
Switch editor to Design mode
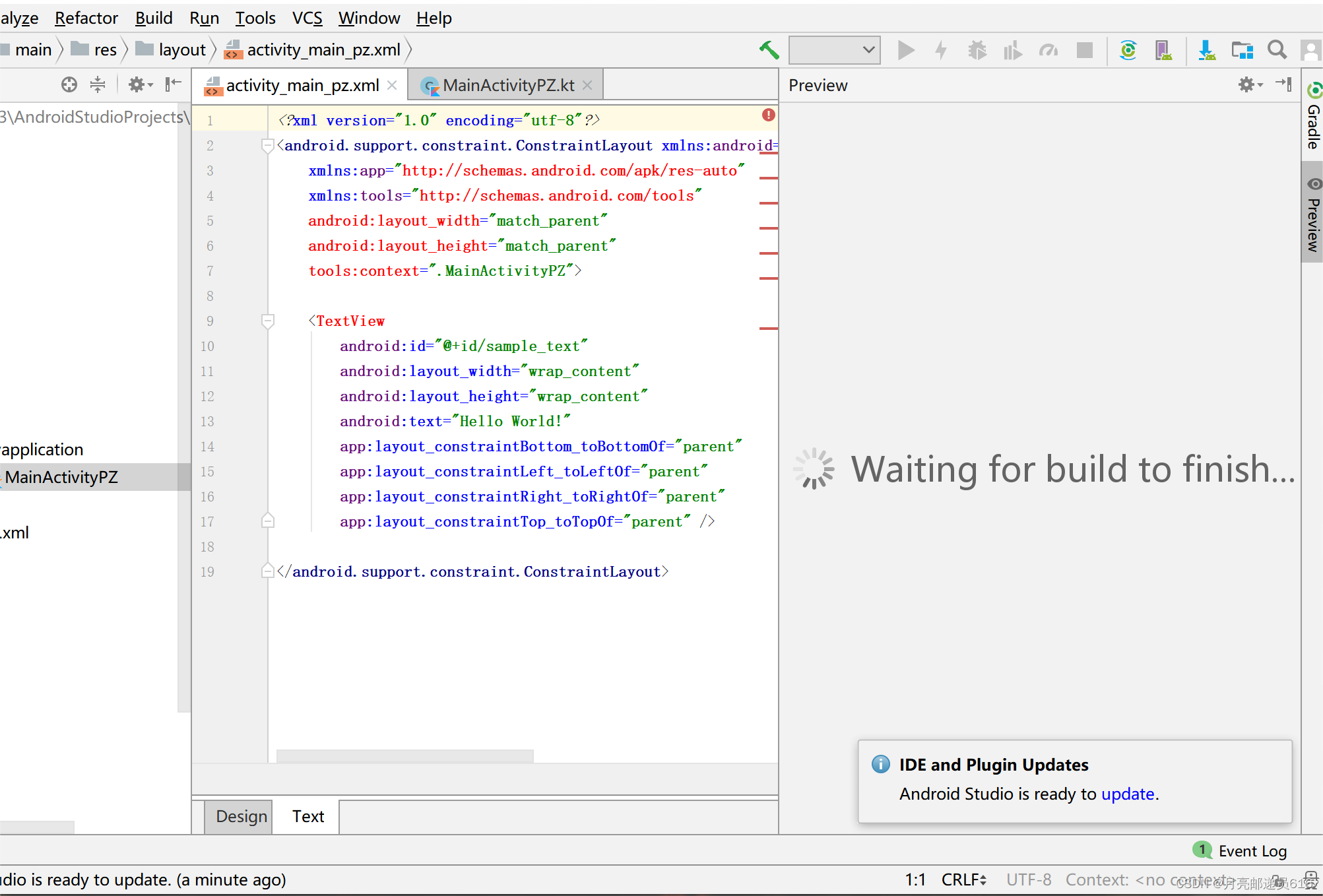point(241,817)
